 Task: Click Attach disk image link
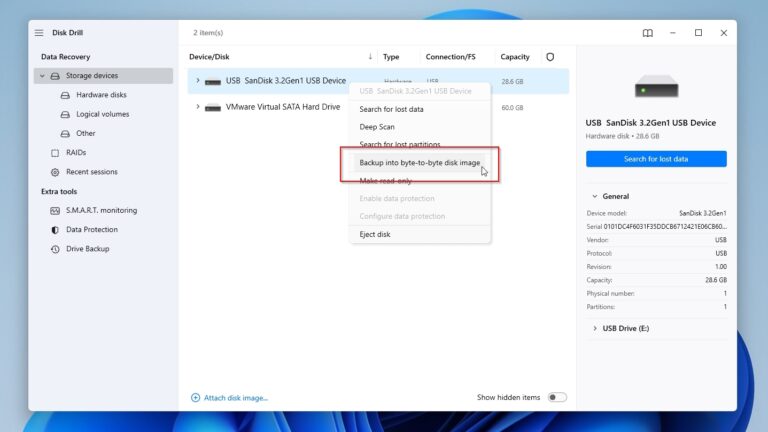click(x=235, y=398)
